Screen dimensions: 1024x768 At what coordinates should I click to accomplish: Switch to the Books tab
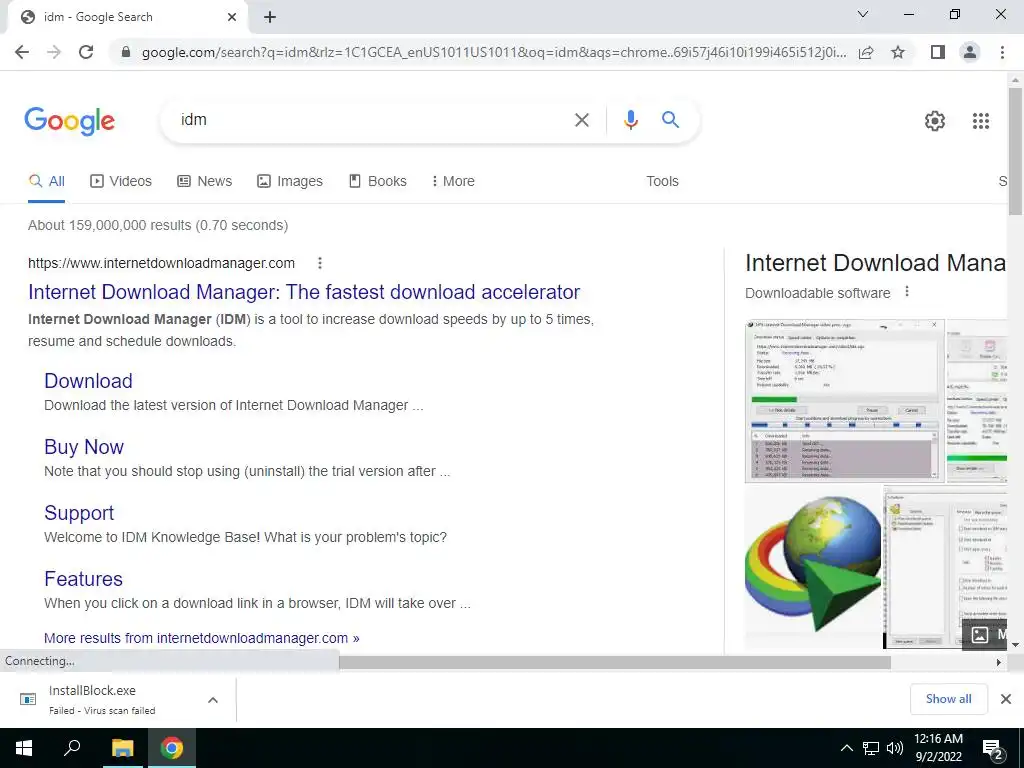tap(377, 182)
